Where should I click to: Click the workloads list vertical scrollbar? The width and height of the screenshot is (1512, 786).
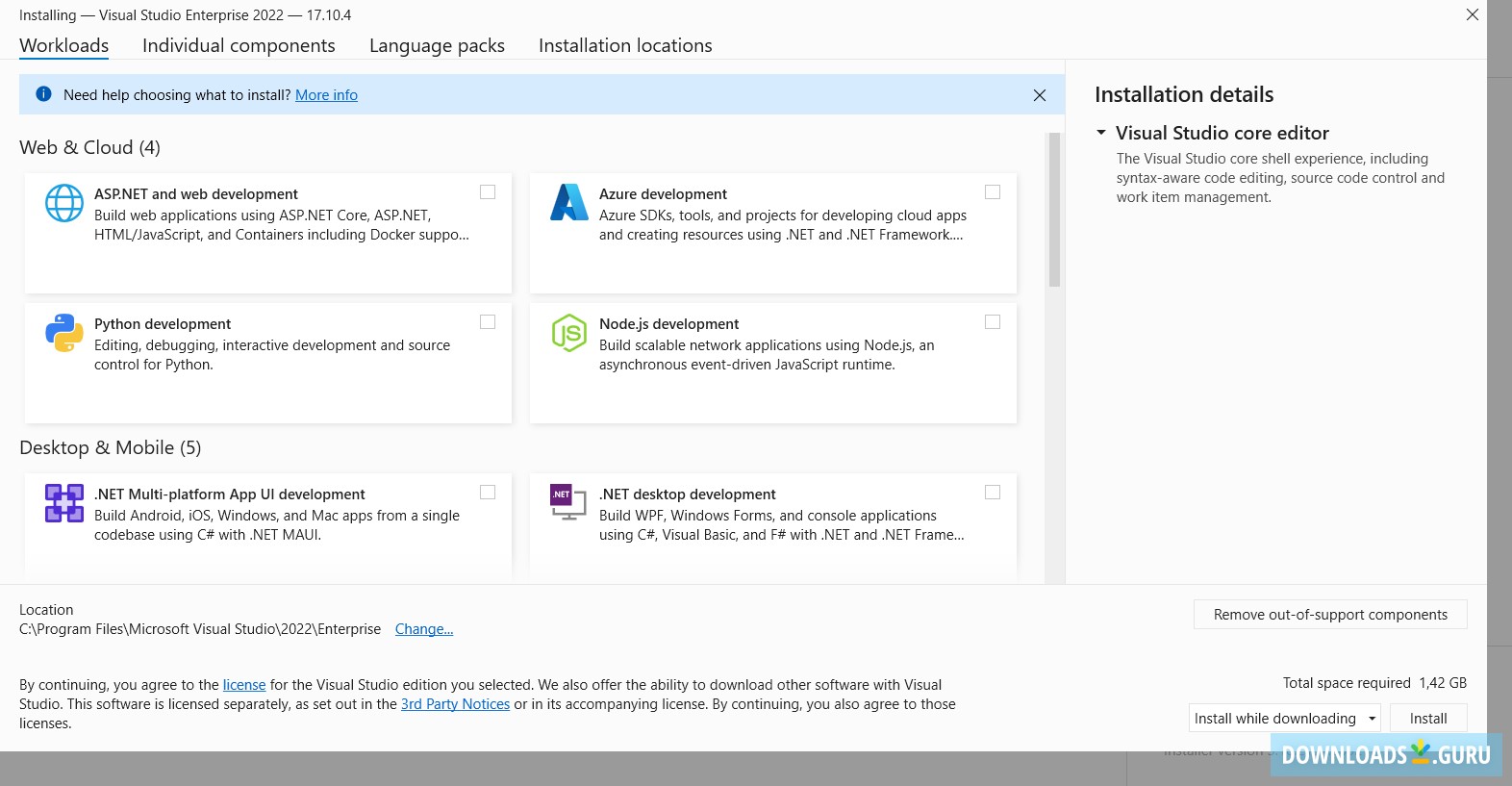pyautogui.click(x=1054, y=210)
